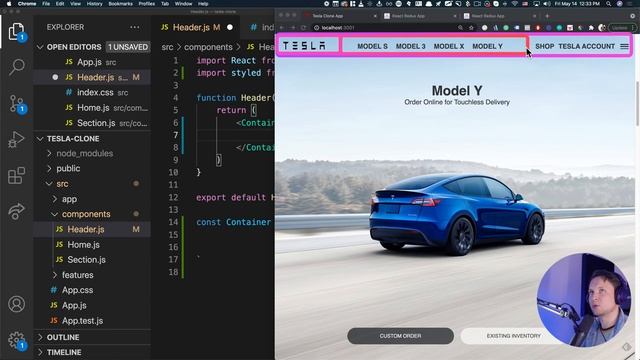Open a new Chrome tab with the plus
This screenshot has width=640, height=360.
[547, 16]
